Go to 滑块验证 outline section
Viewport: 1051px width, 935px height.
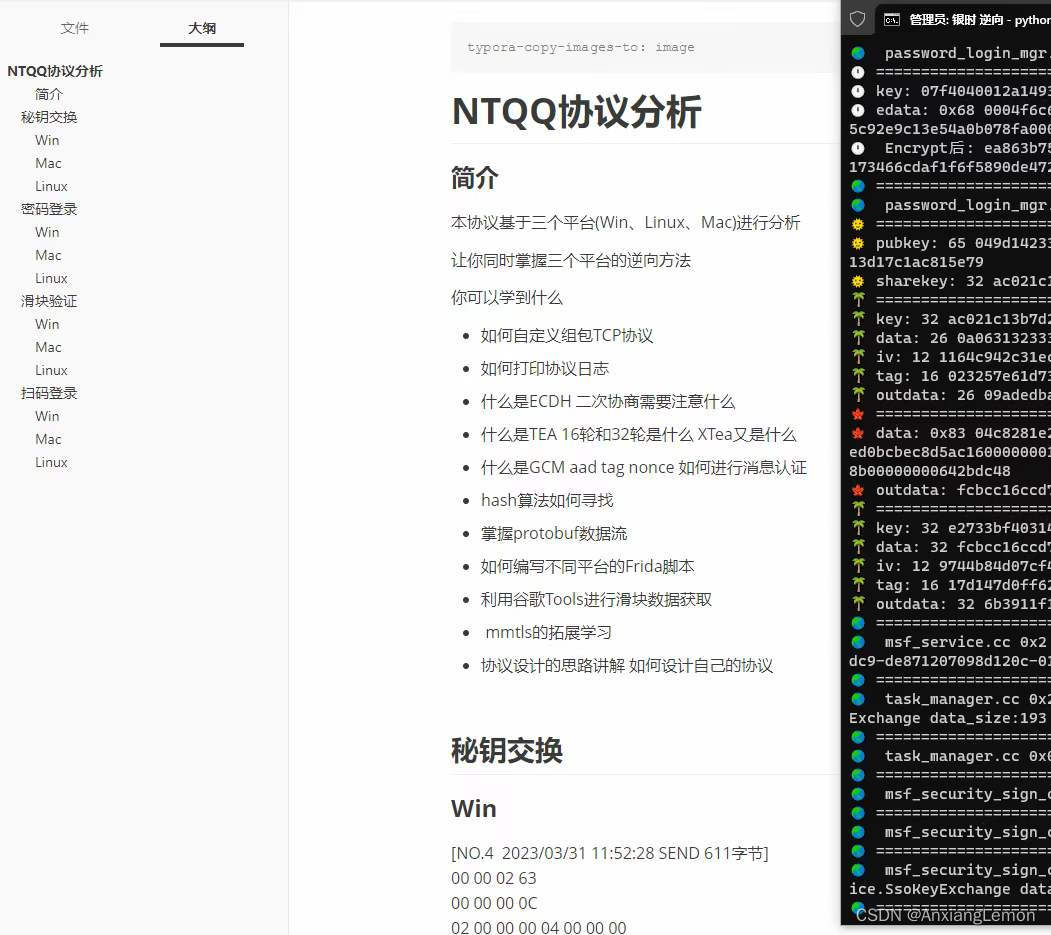click(x=49, y=301)
